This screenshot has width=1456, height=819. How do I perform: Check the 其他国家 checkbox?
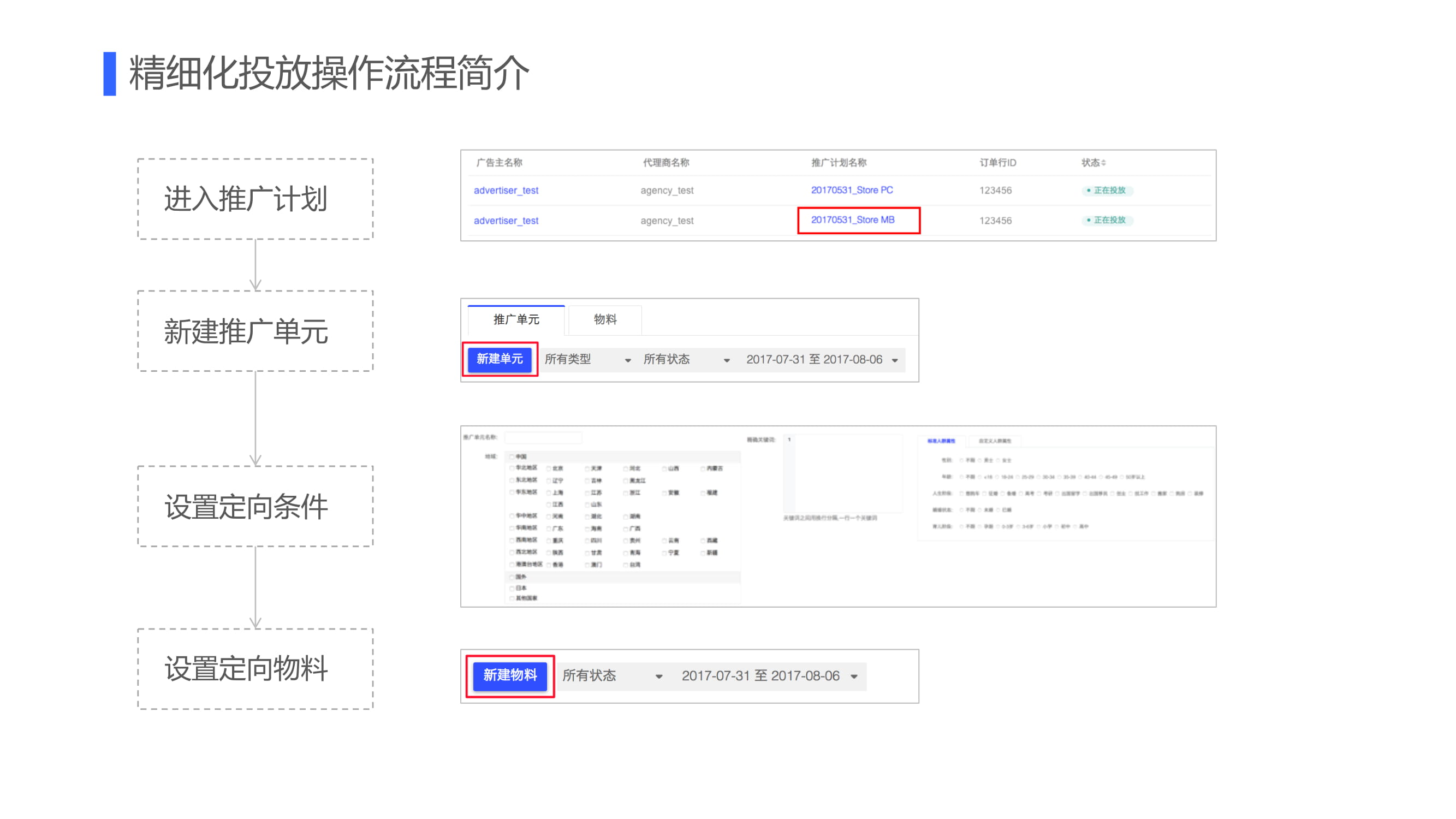(512, 598)
